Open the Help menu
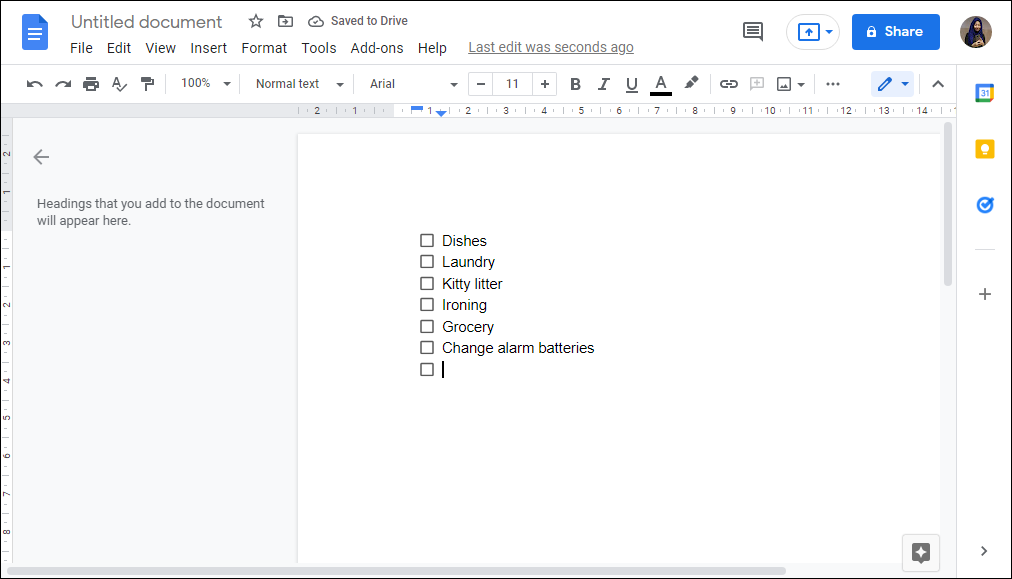This screenshot has width=1012, height=579. pos(432,48)
